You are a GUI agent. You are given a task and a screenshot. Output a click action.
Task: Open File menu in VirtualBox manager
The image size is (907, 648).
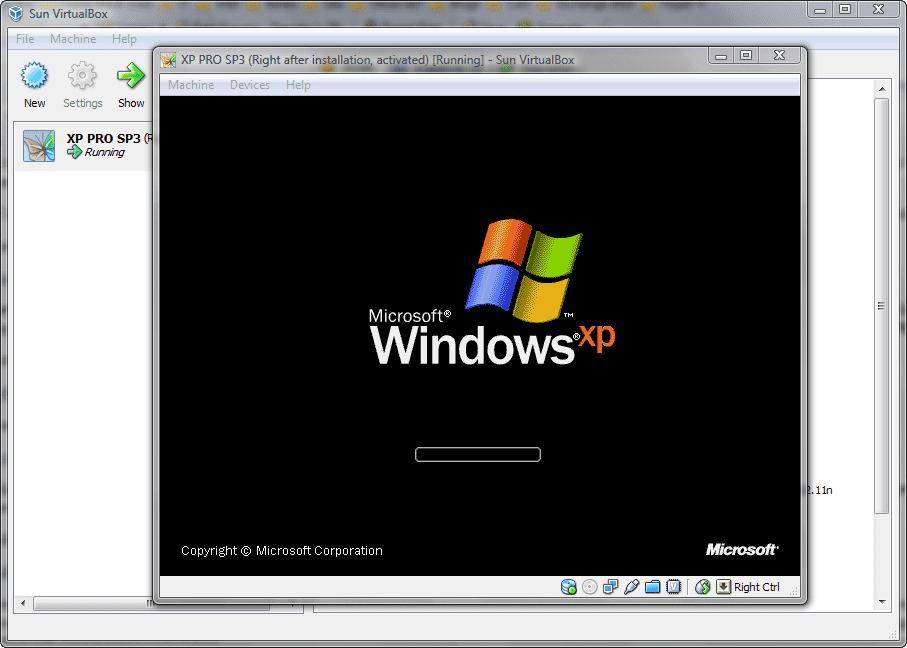point(25,39)
